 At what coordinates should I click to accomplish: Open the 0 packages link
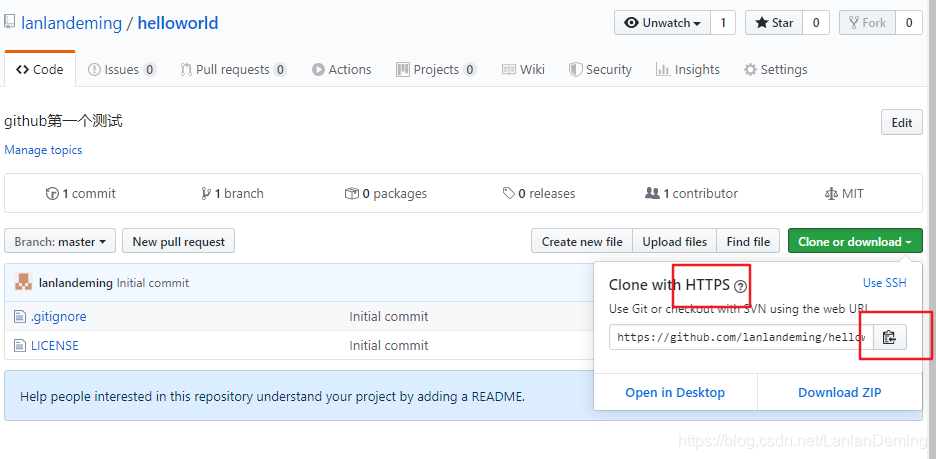coord(386,193)
